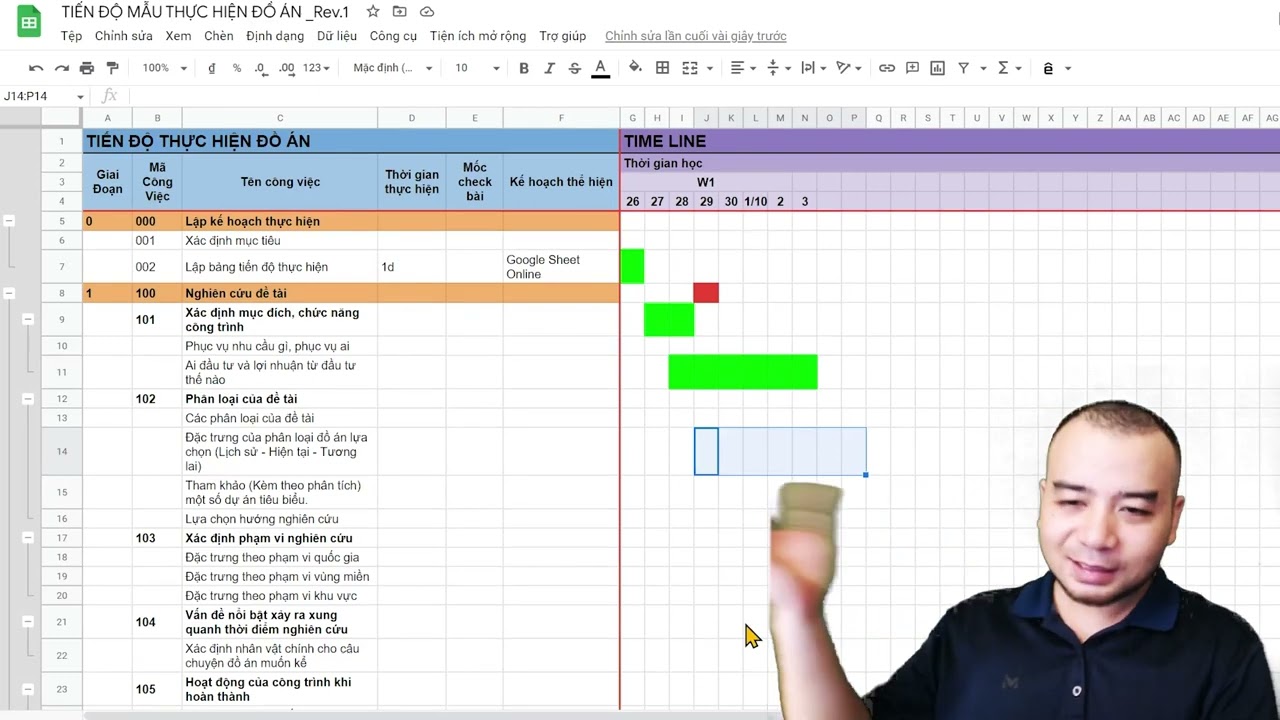Merge the selected cells
The image size is (1280, 720).
tap(690, 68)
